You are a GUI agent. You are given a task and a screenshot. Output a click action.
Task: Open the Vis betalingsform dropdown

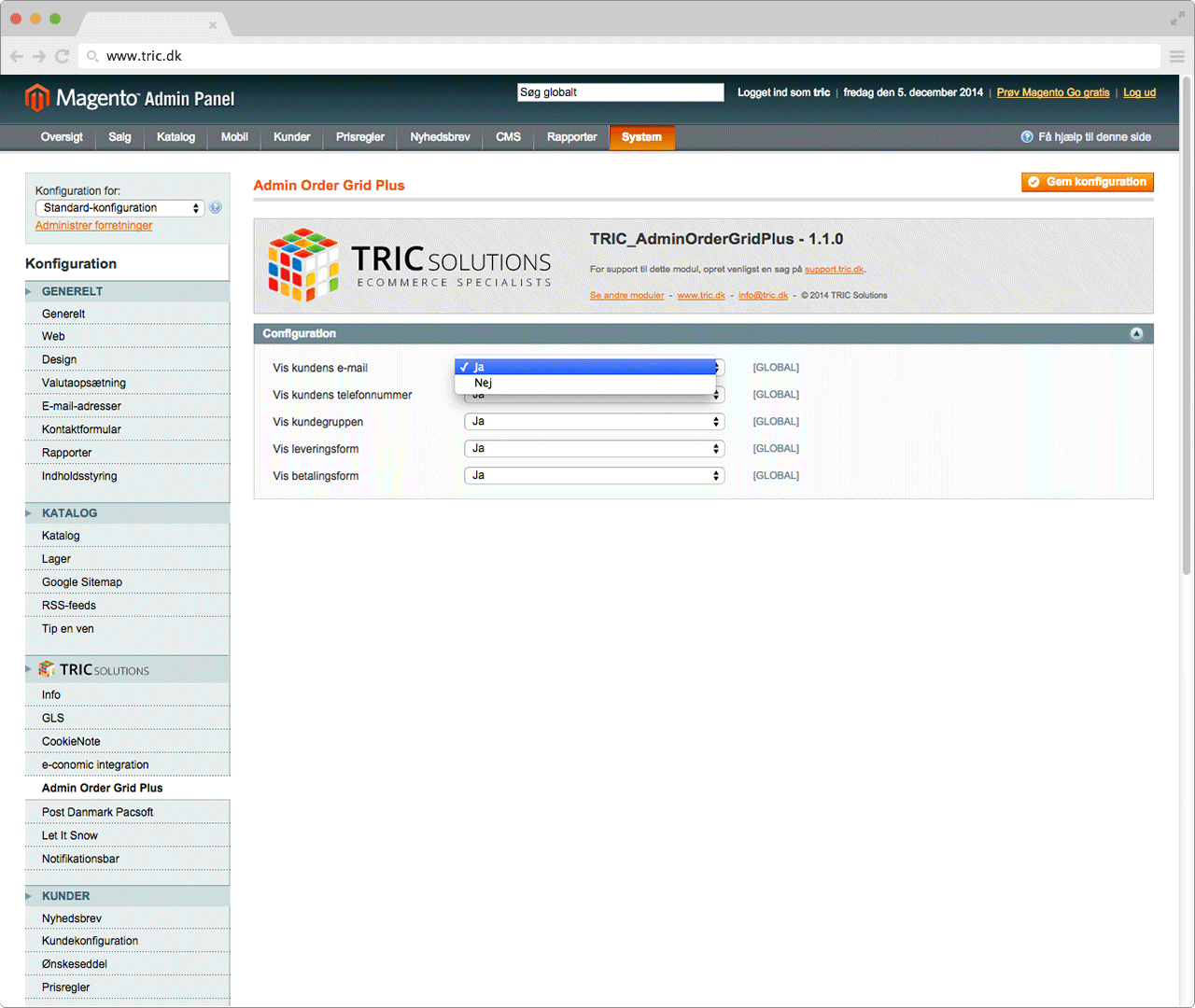point(594,476)
